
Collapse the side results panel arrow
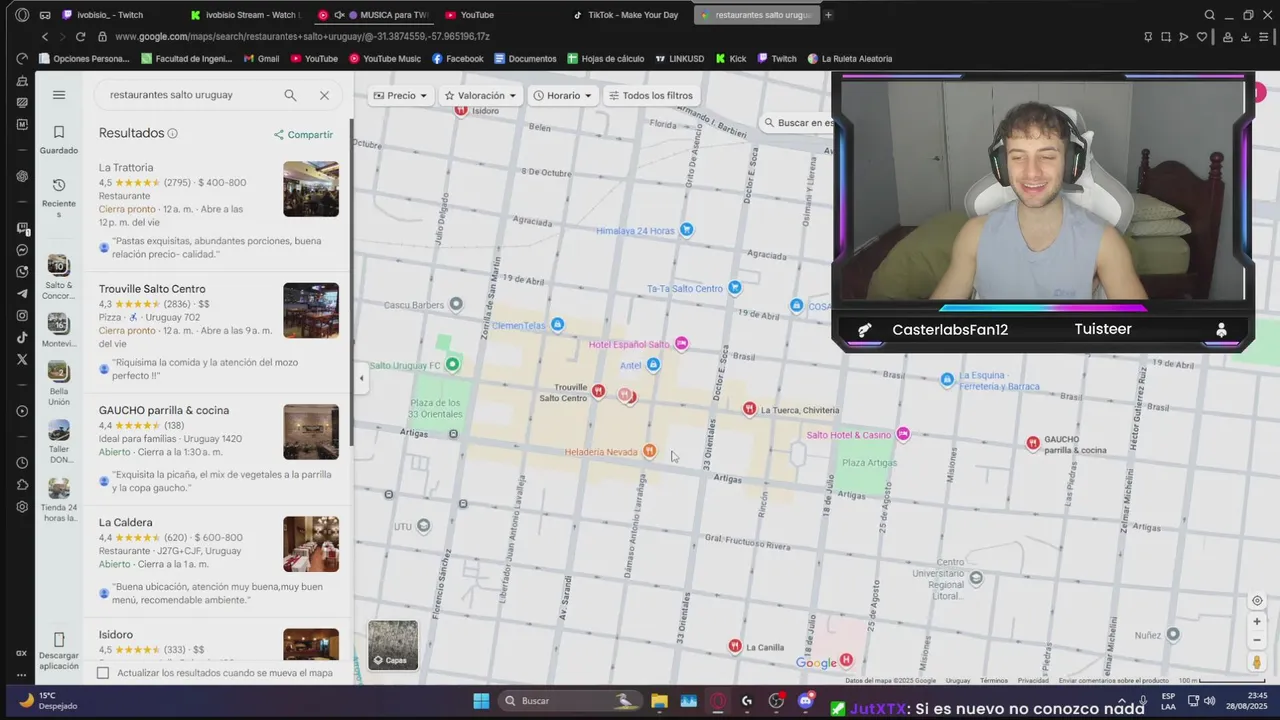pos(361,378)
